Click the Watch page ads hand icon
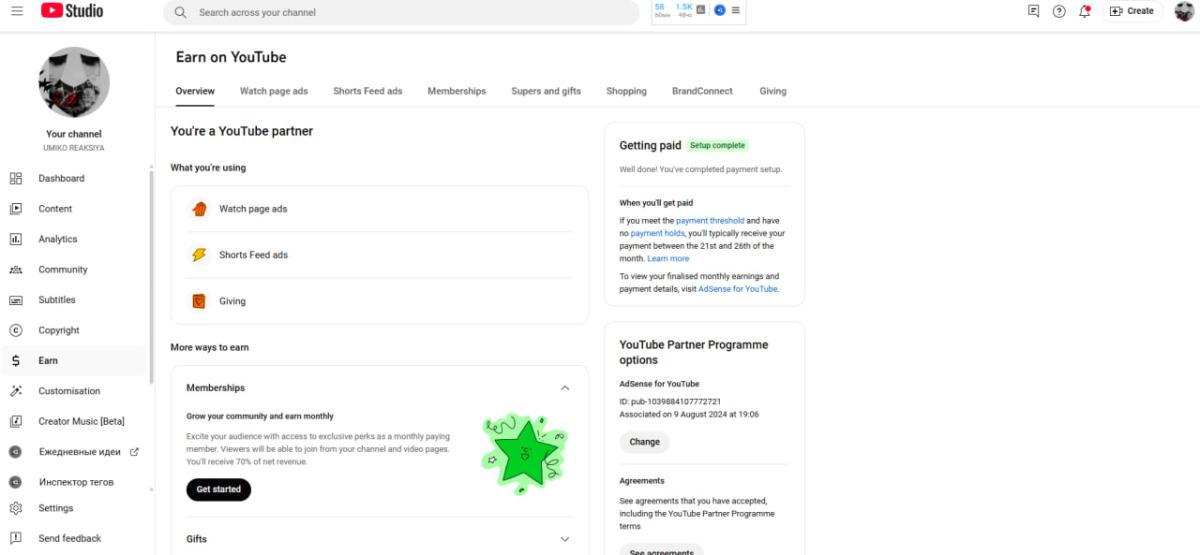The width and height of the screenshot is (1200, 555). (x=199, y=209)
